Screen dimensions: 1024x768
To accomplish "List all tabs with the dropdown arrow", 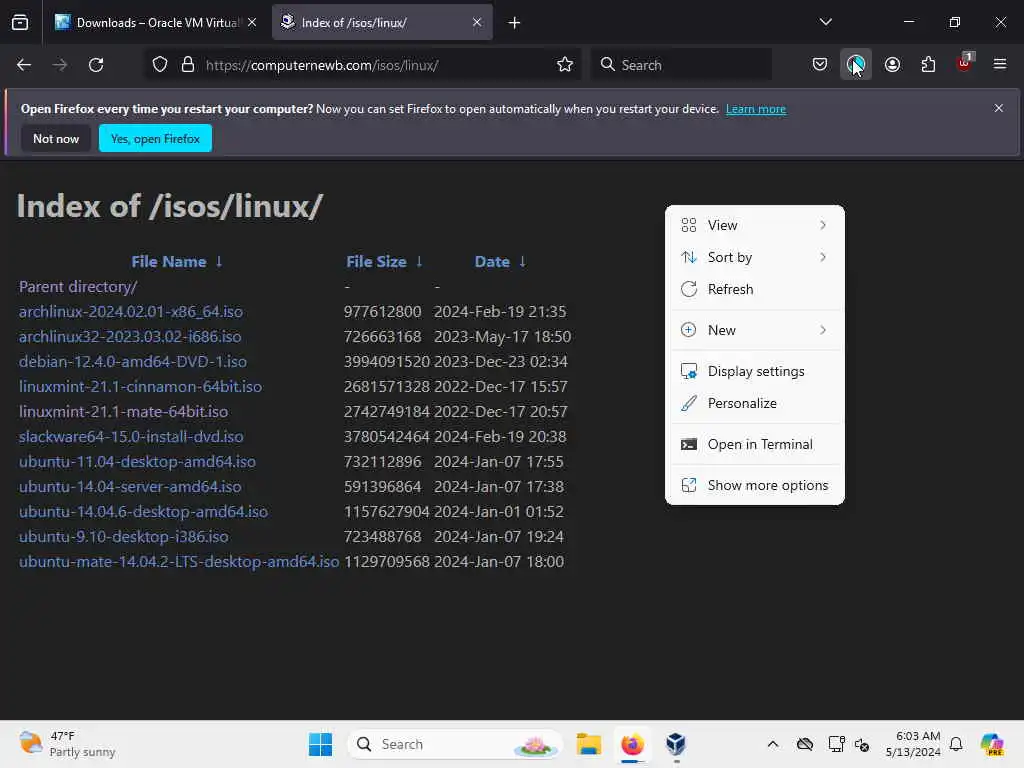I will coord(825,22).
